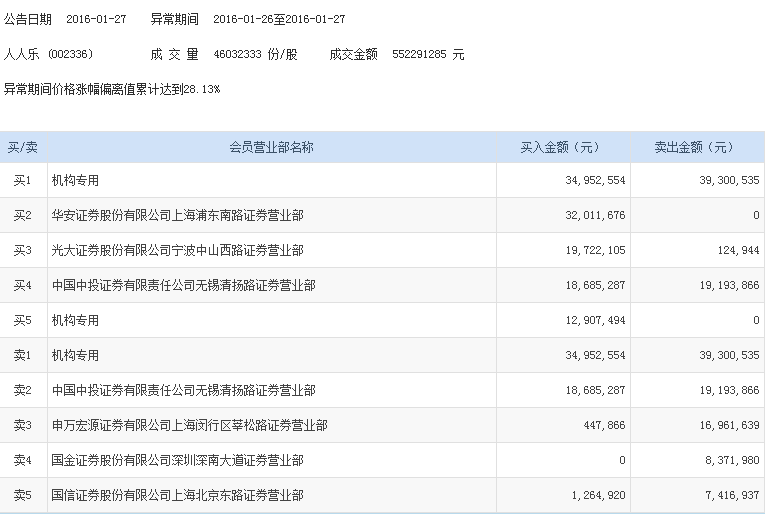767x514 pixels.
Task: Open 华安证券上海浦东南路证券营业部 entry
Action: tap(177, 215)
